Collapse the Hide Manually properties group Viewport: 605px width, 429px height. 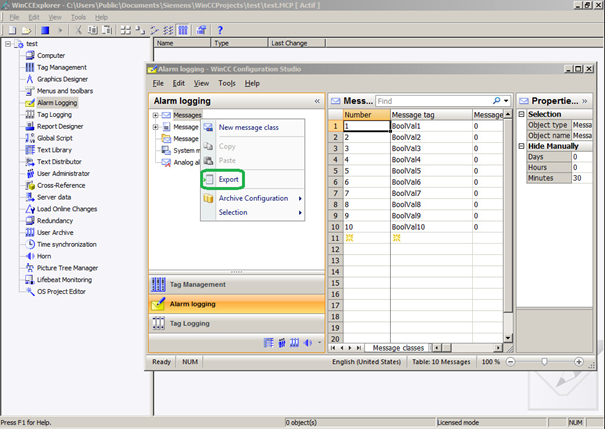(521, 146)
